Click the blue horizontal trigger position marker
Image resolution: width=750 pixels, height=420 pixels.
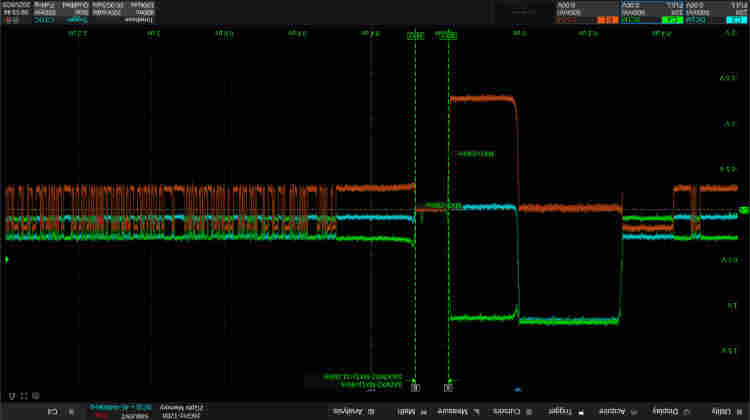[518, 387]
